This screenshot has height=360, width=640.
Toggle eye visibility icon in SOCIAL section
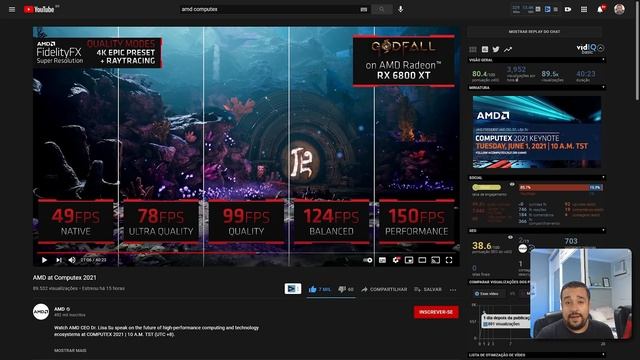tap(512, 184)
